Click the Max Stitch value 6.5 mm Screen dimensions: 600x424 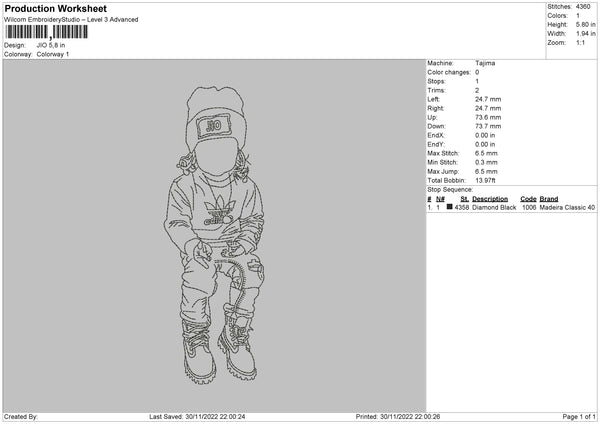click(x=486, y=153)
